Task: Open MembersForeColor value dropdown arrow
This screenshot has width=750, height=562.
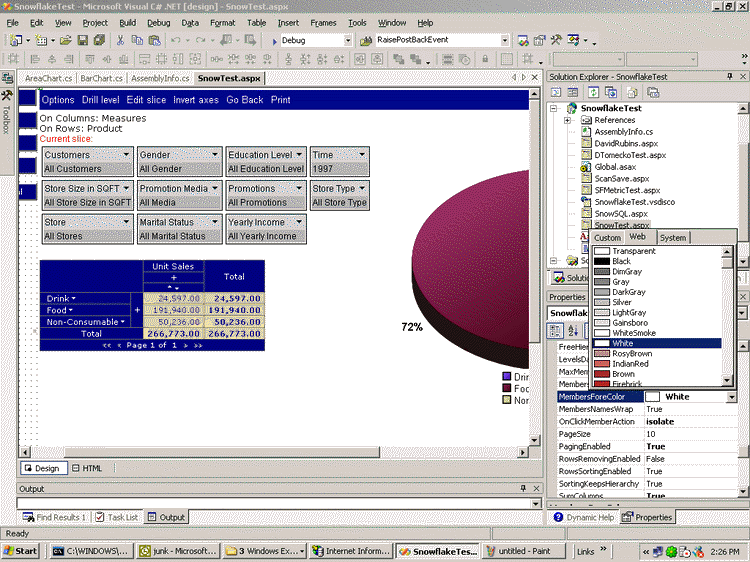Action: (x=731, y=397)
